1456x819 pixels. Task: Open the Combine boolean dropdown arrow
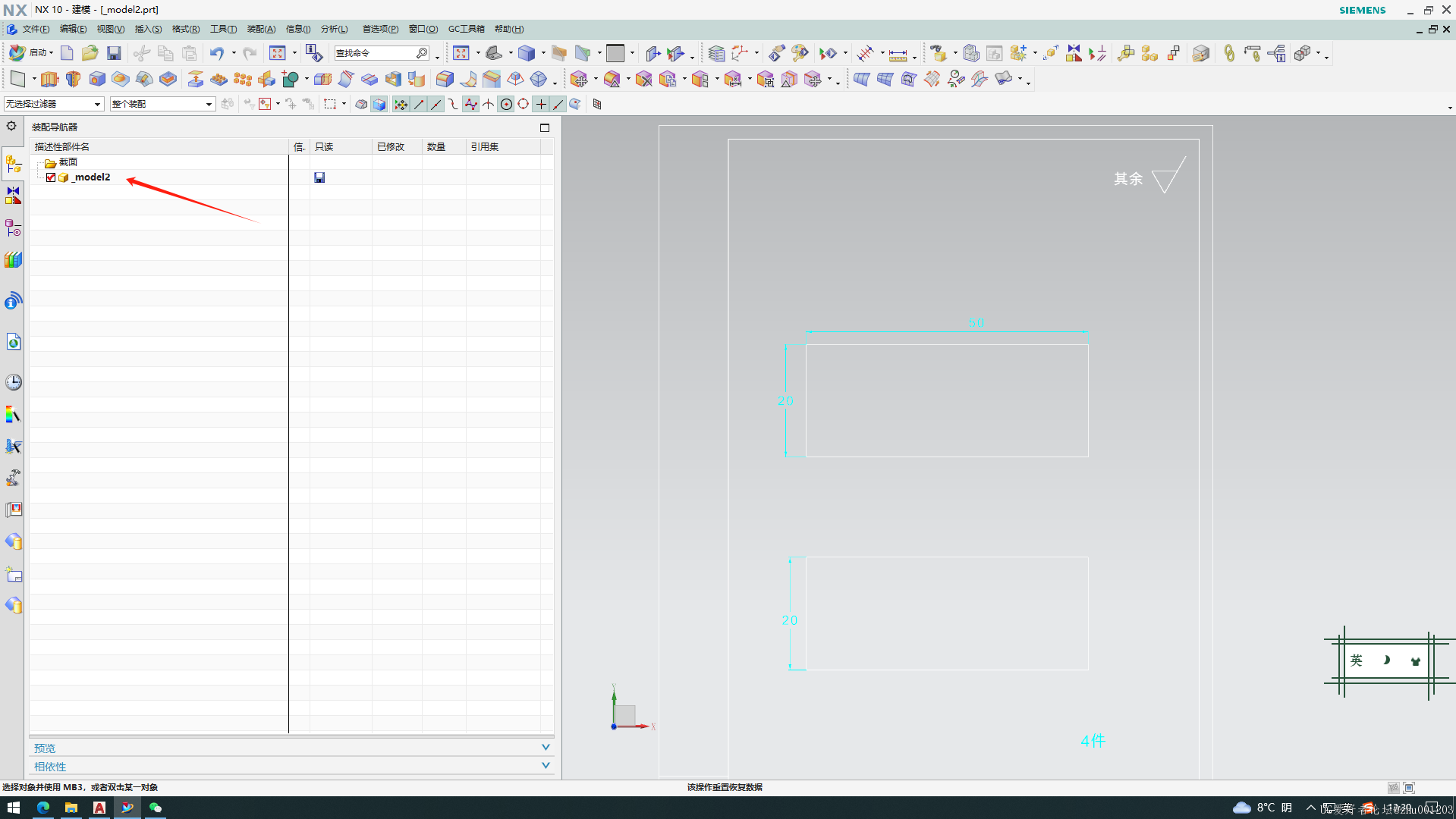[307, 79]
